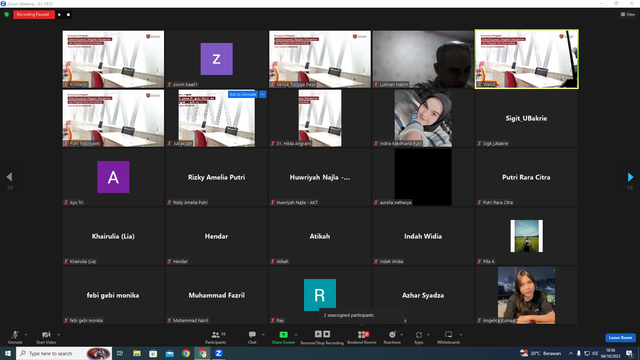Open the View layout menu
Screen dimensions: 640x360
(628, 14)
